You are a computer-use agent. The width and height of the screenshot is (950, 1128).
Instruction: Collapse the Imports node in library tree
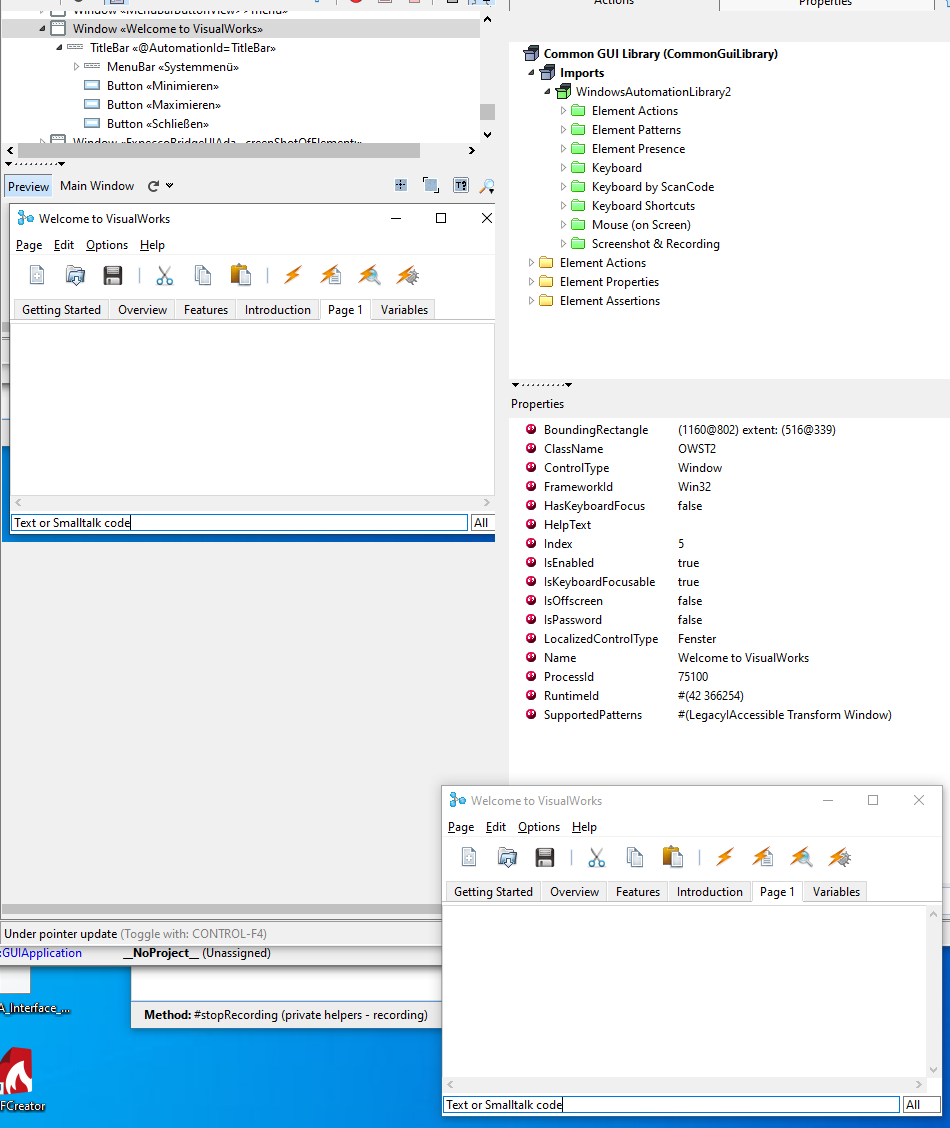coord(532,73)
